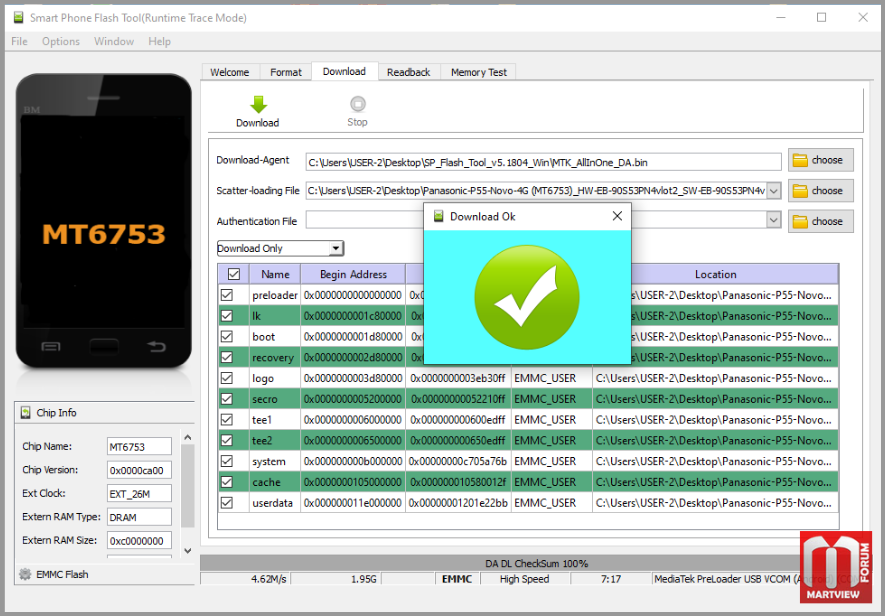Open the Options menu
Viewport: 885px width, 616px height.
(x=61, y=41)
